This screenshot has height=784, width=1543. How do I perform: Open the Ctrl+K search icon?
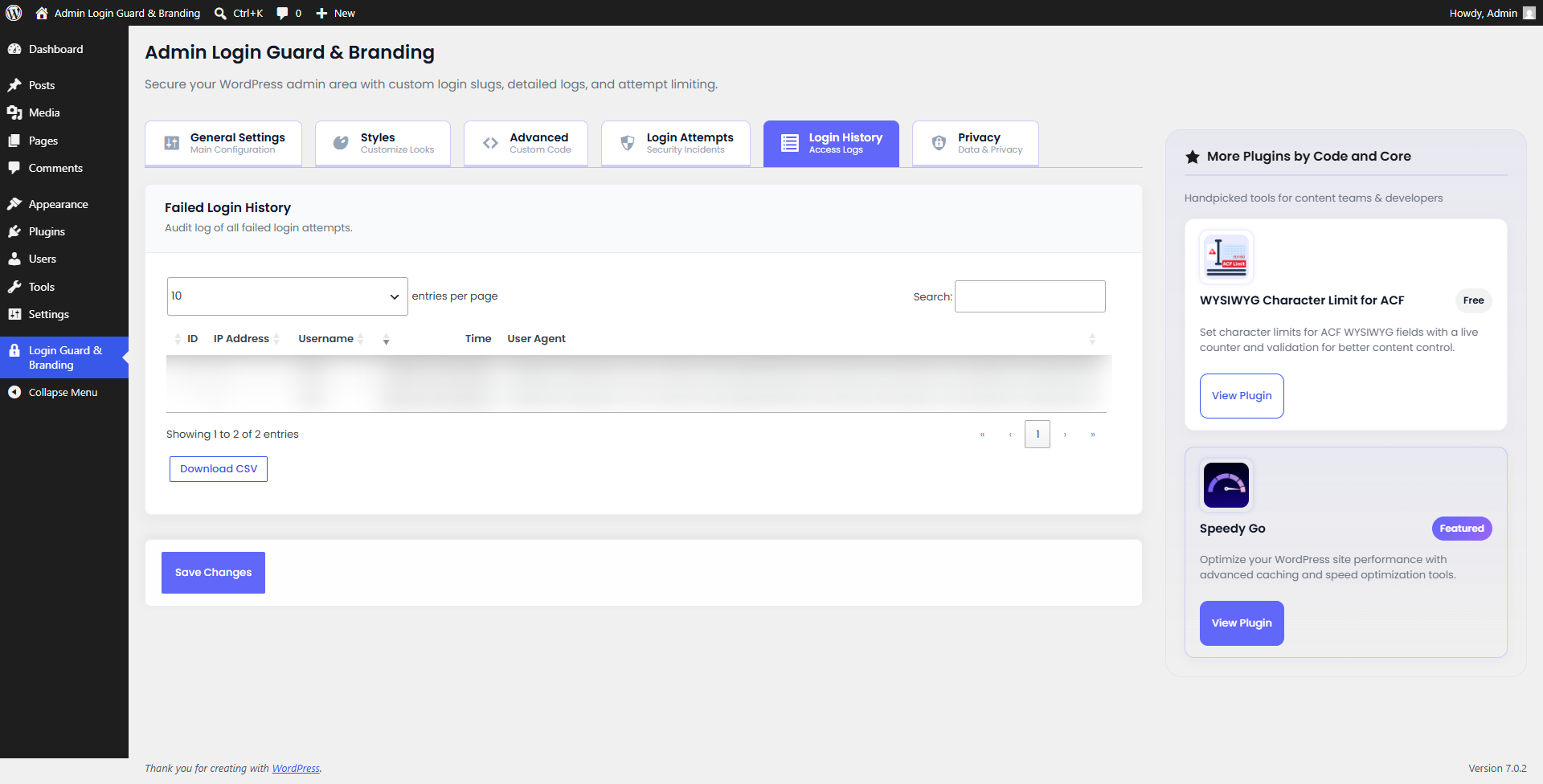pyautogui.click(x=220, y=13)
